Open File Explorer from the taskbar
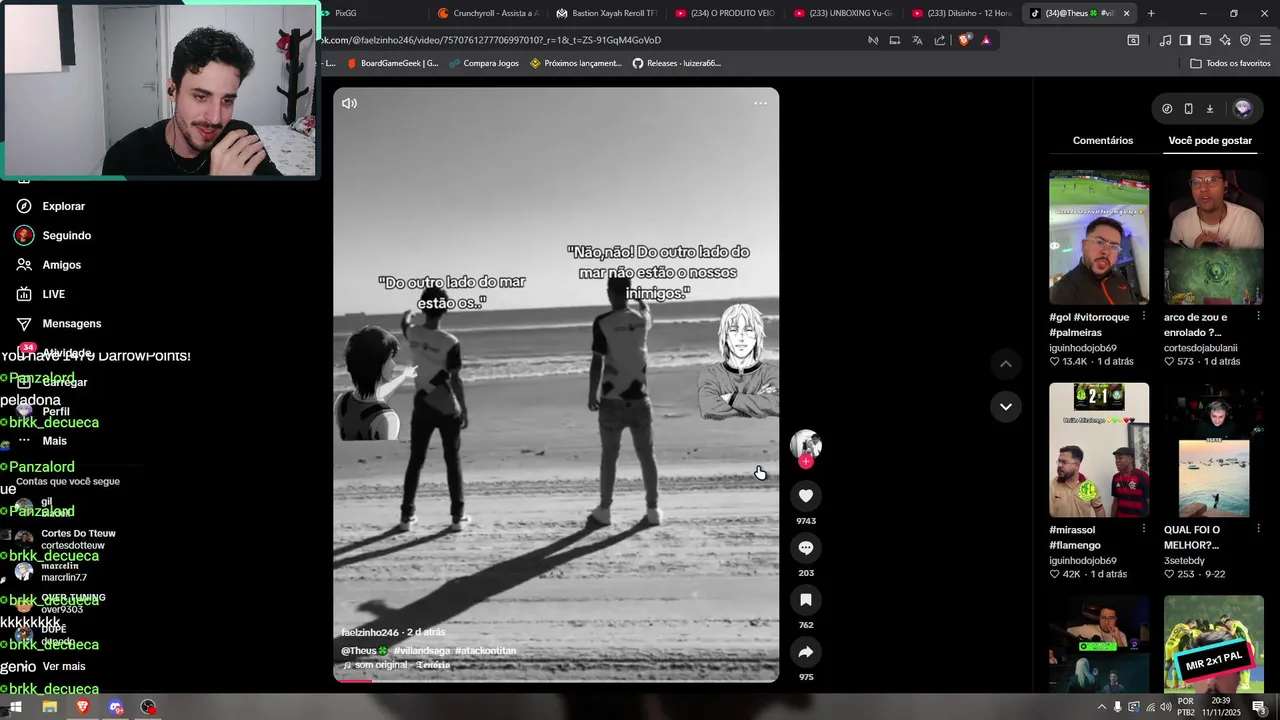This screenshot has height=720, width=1280. tap(49, 707)
